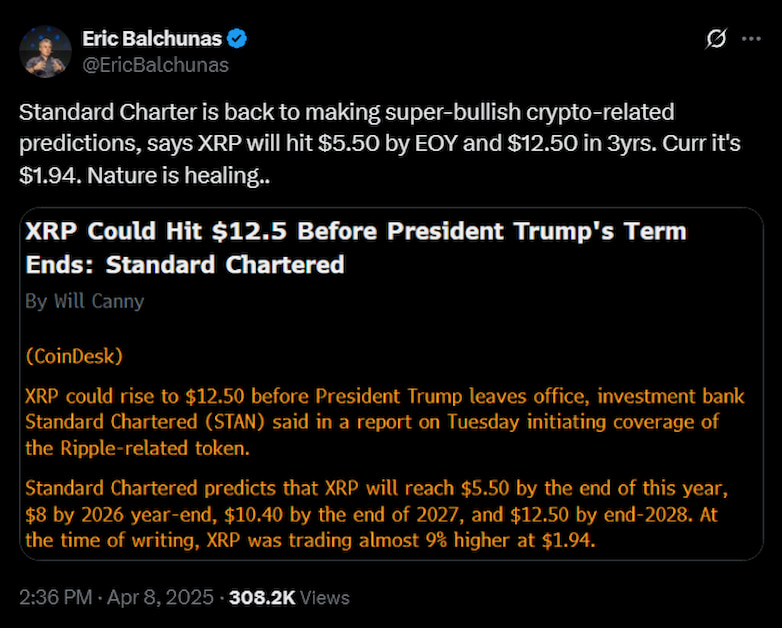This screenshot has height=628, width=782.
Task: Expand the embedded article screenshot headline
Action: click(356, 248)
